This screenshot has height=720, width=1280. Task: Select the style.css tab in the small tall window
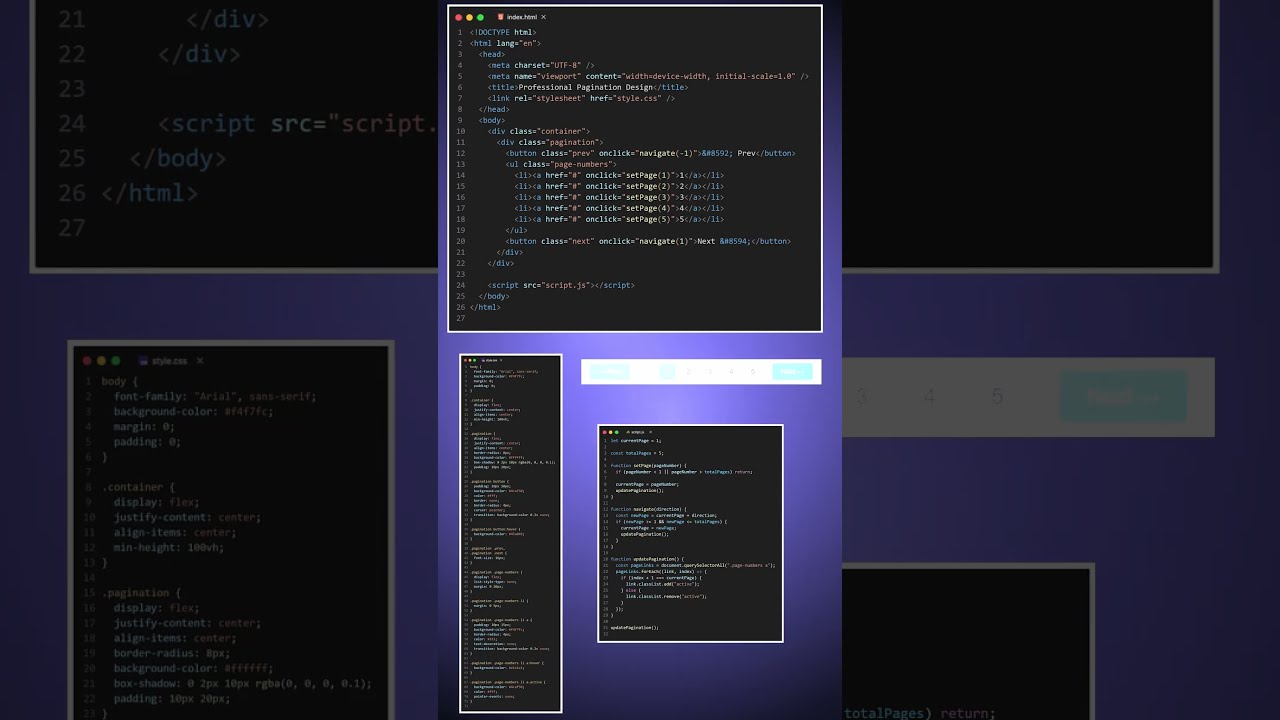[x=490, y=360]
